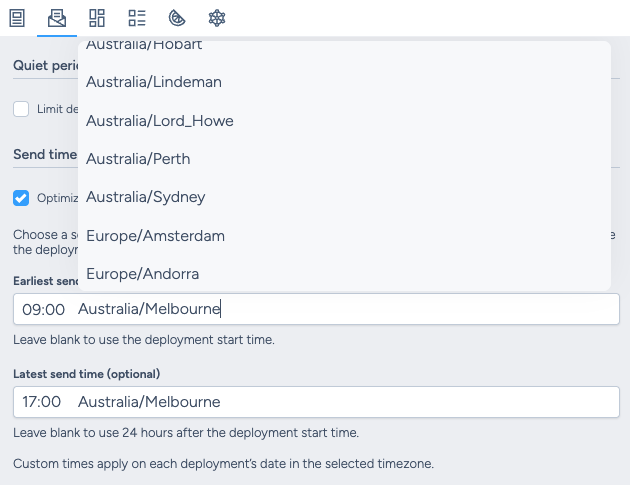Click the 'Custom times apply' note
The image size is (630, 485).
tap(223, 464)
